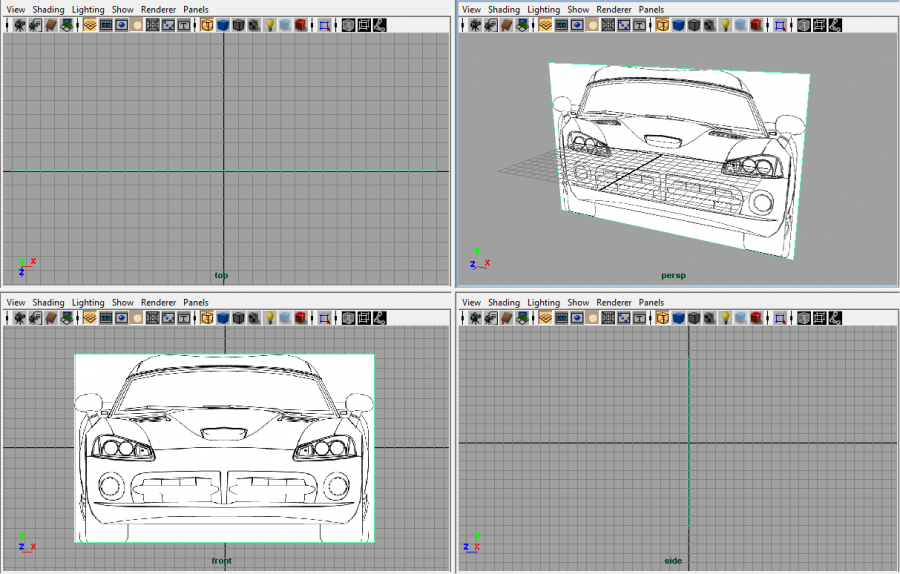Screen dimensions: 900x574
Task: Click Select Camera icon in top view panel
Action: point(19,25)
